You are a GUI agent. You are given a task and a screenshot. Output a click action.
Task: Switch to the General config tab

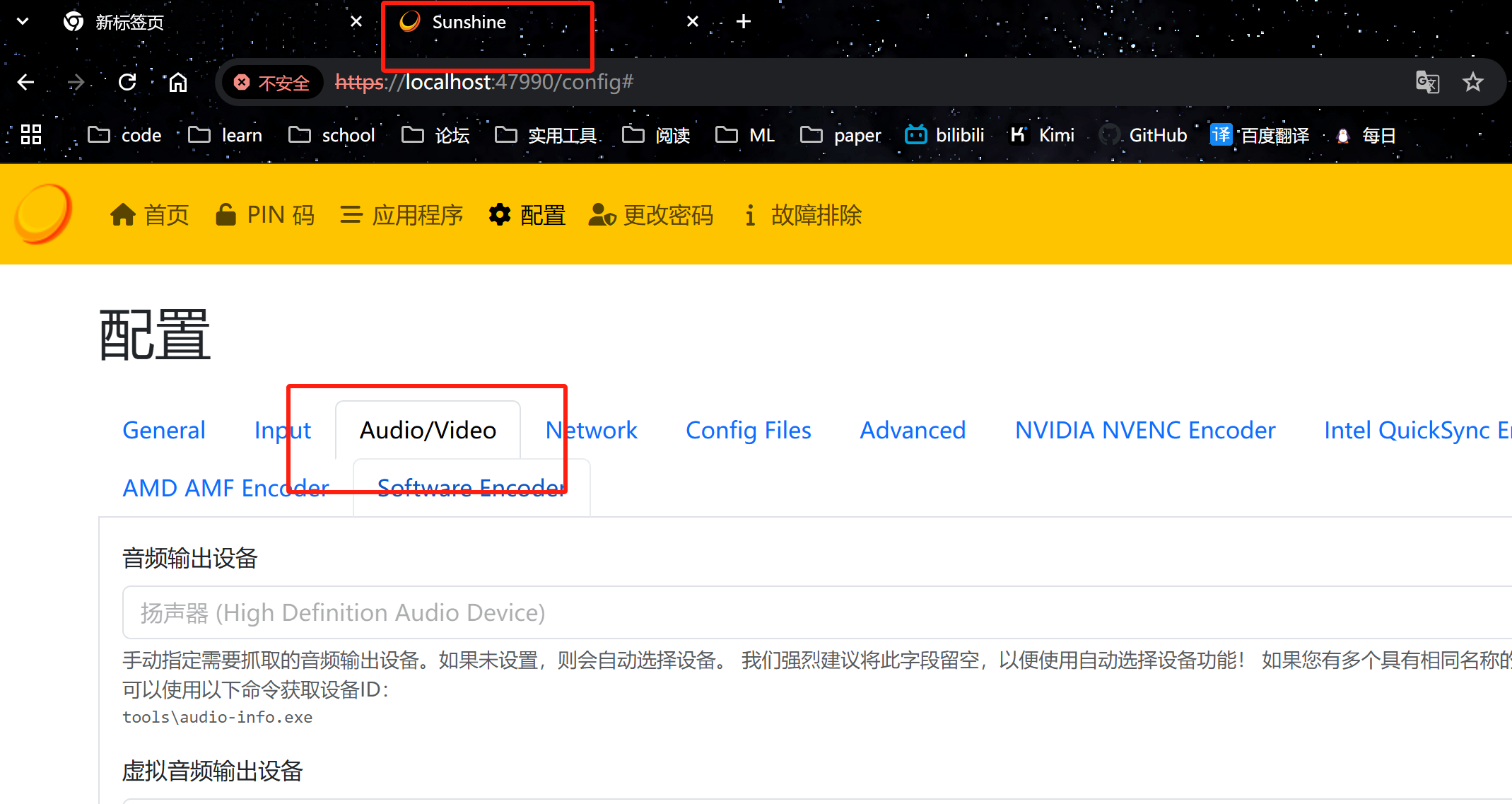point(164,430)
